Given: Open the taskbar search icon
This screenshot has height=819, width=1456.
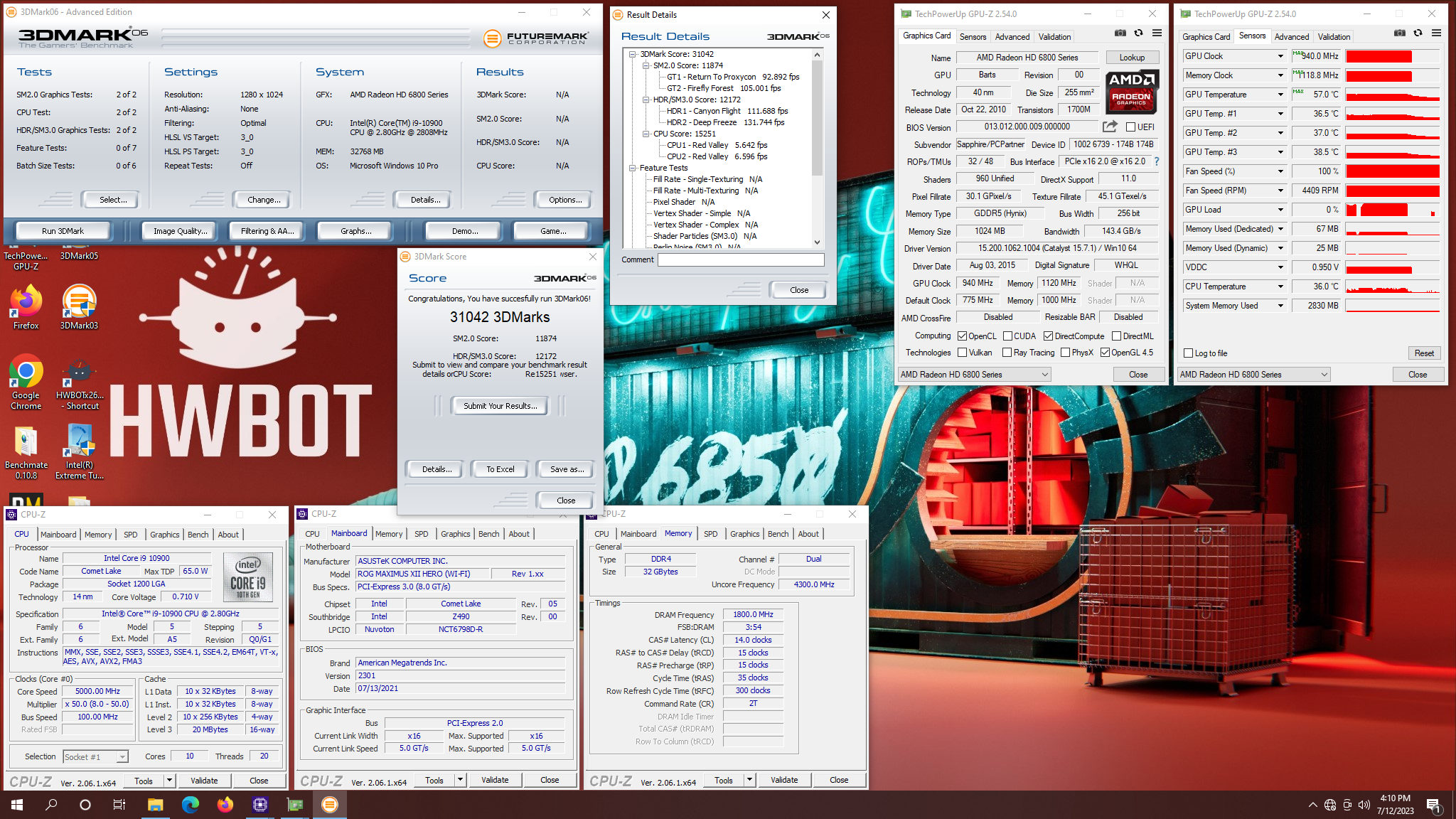Looking at the screenshot, I should 51,805.
